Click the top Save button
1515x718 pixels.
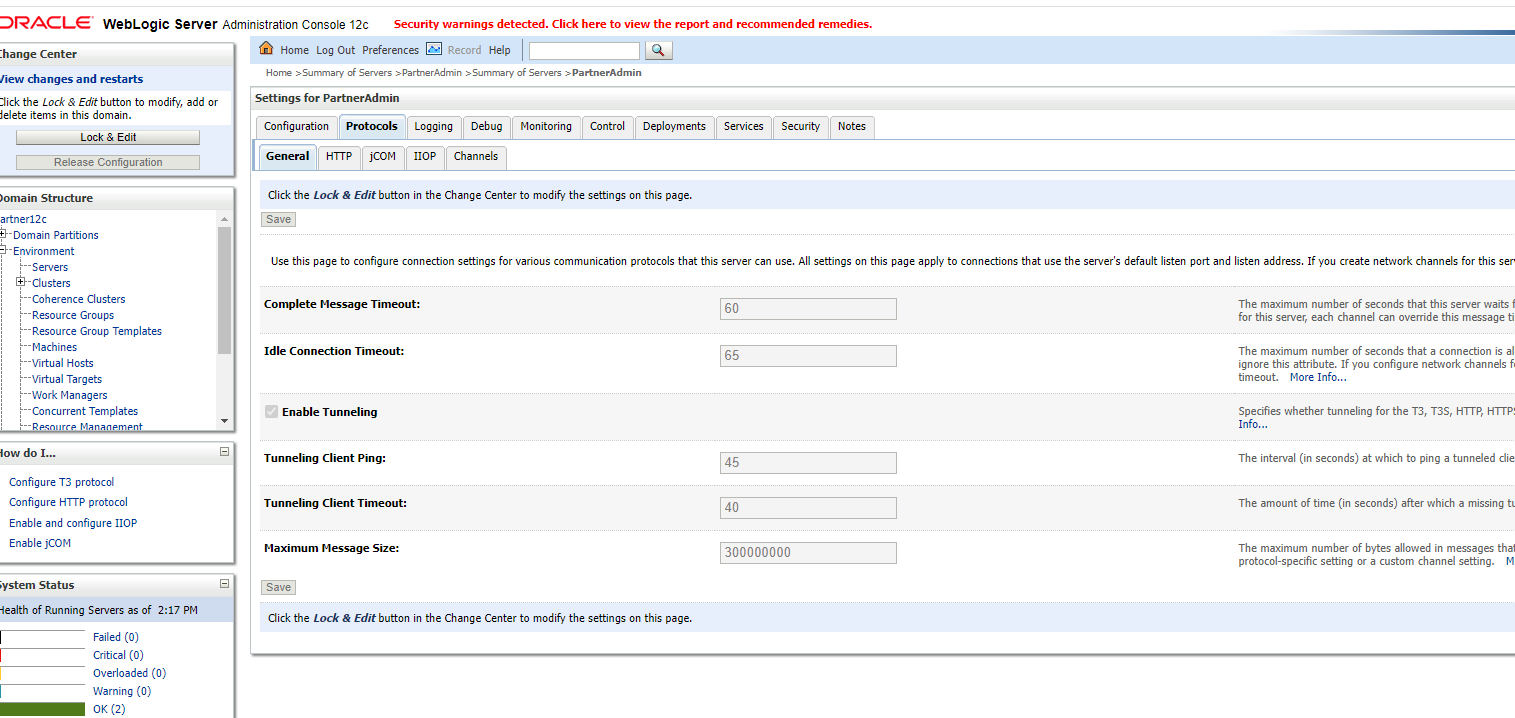(278, 219)
